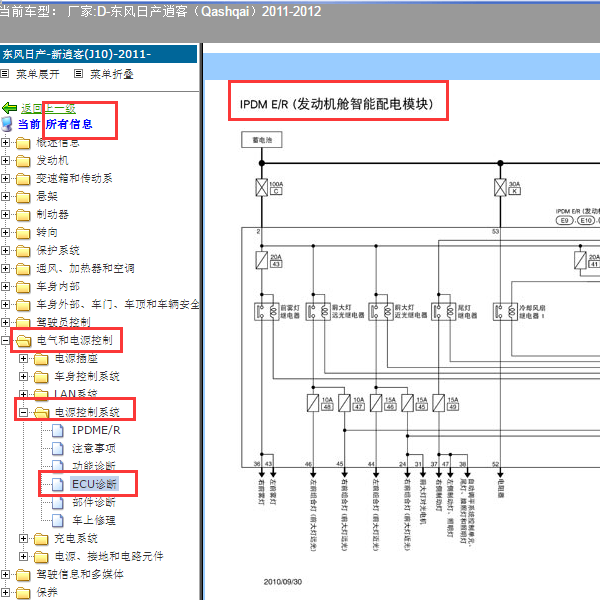The image size is (600, 600).
Task: Click the 注意事项 document icon
Action: point(58,448)
